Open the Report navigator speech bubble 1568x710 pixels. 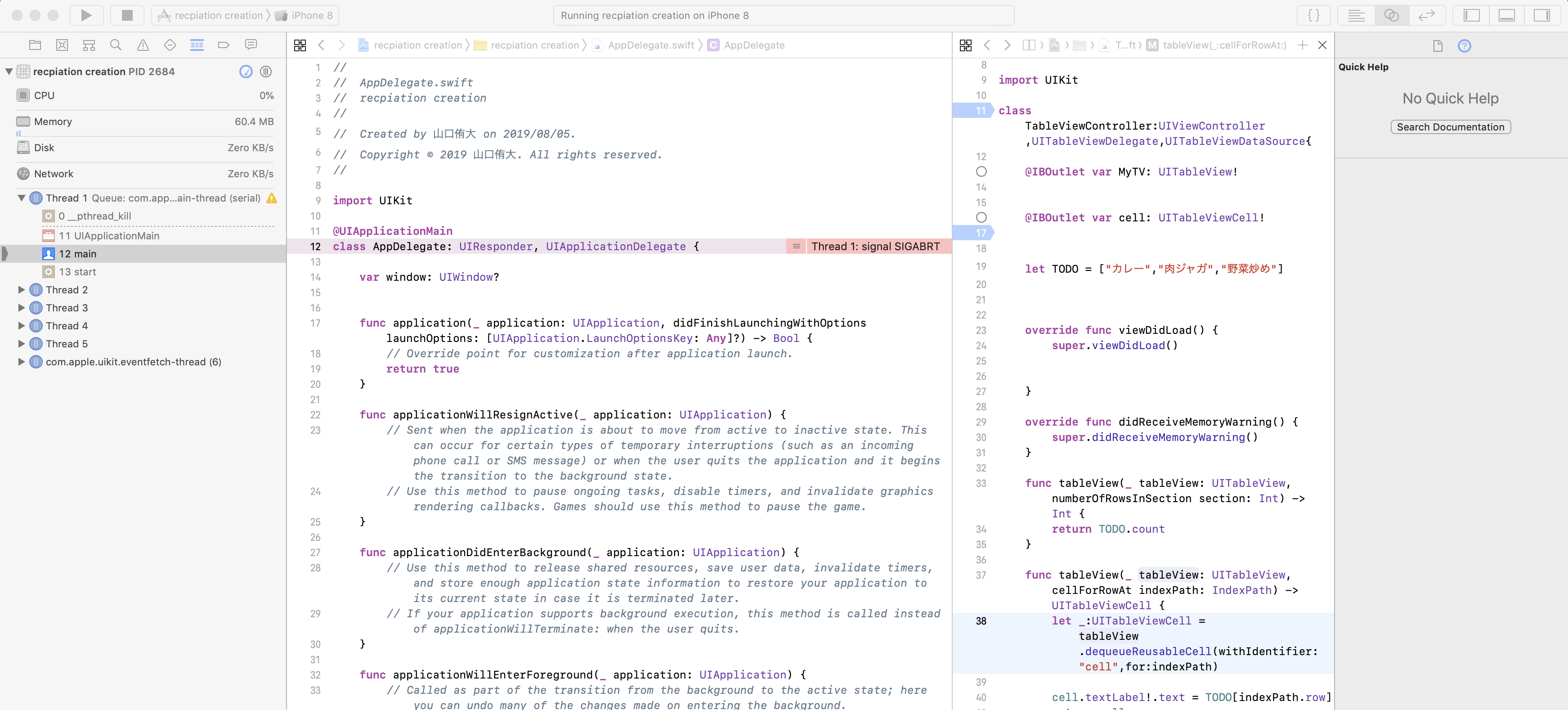click(x=251, y=45)
